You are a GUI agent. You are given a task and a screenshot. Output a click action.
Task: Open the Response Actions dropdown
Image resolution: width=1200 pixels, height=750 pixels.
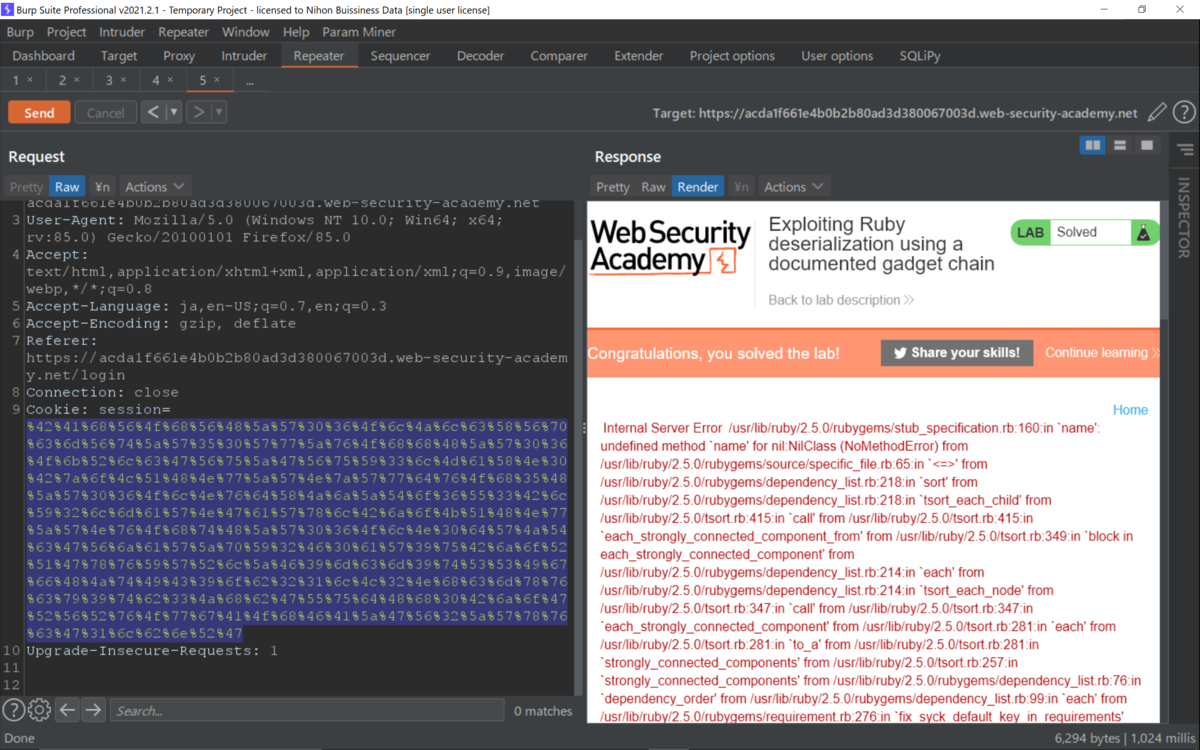click(794, 187)
